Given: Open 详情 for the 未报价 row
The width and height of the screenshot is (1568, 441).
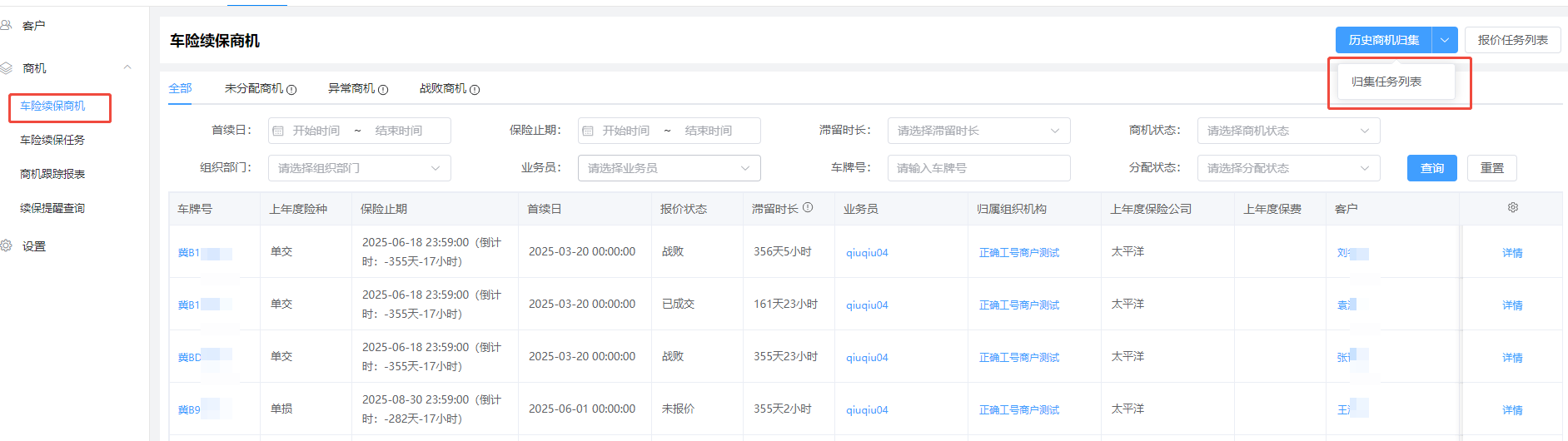Looking at the screenshot, I should 1512,410.
